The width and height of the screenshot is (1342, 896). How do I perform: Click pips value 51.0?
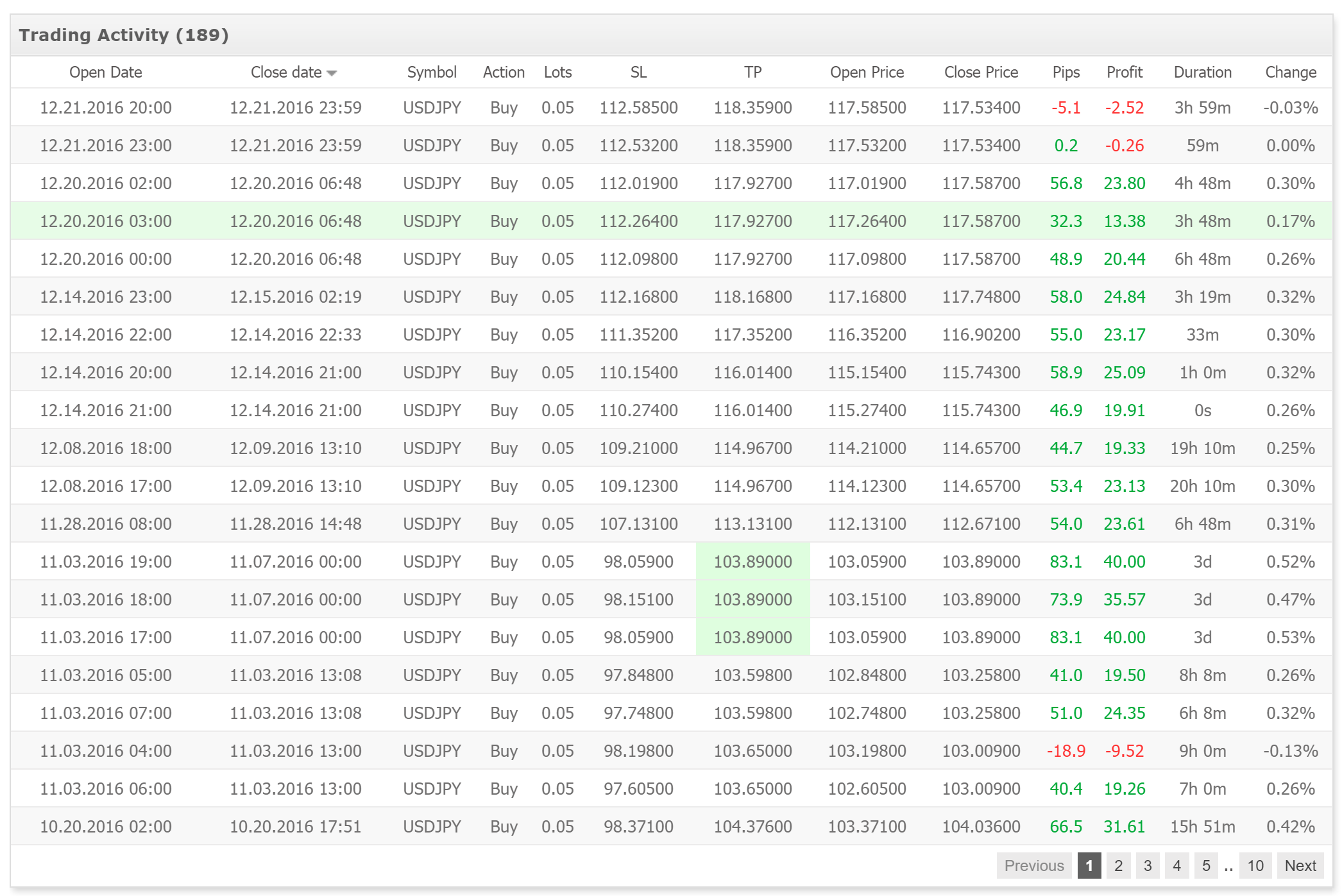[1066, 713]
